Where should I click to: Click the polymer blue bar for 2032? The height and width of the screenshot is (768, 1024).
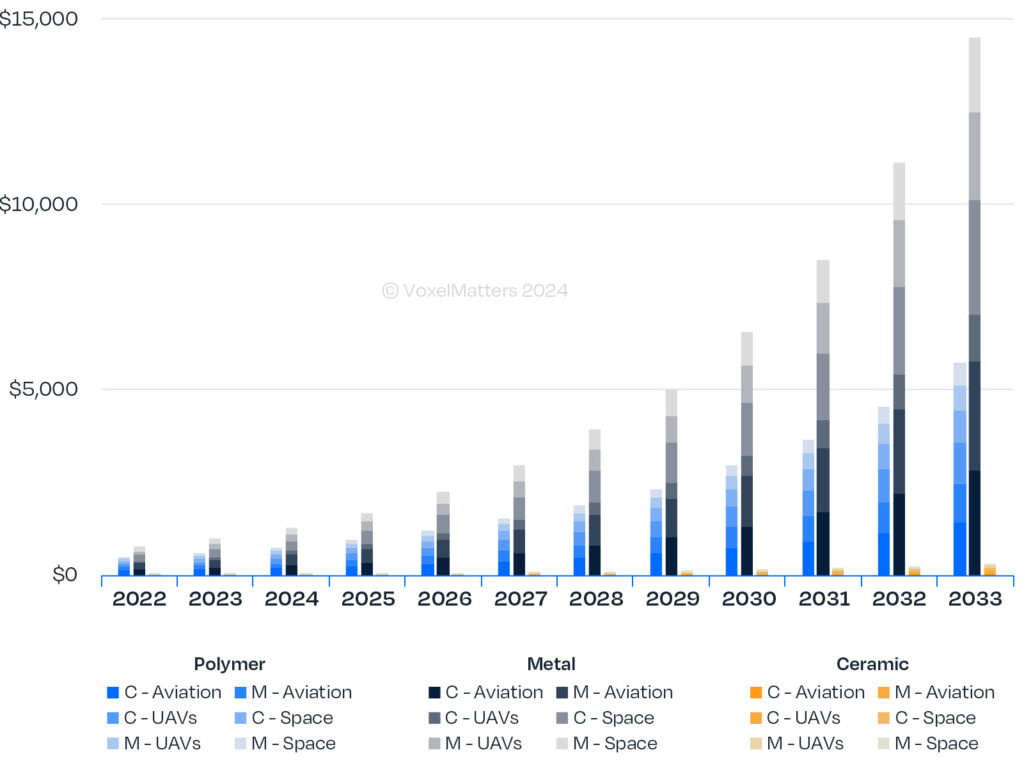(883, 500)
